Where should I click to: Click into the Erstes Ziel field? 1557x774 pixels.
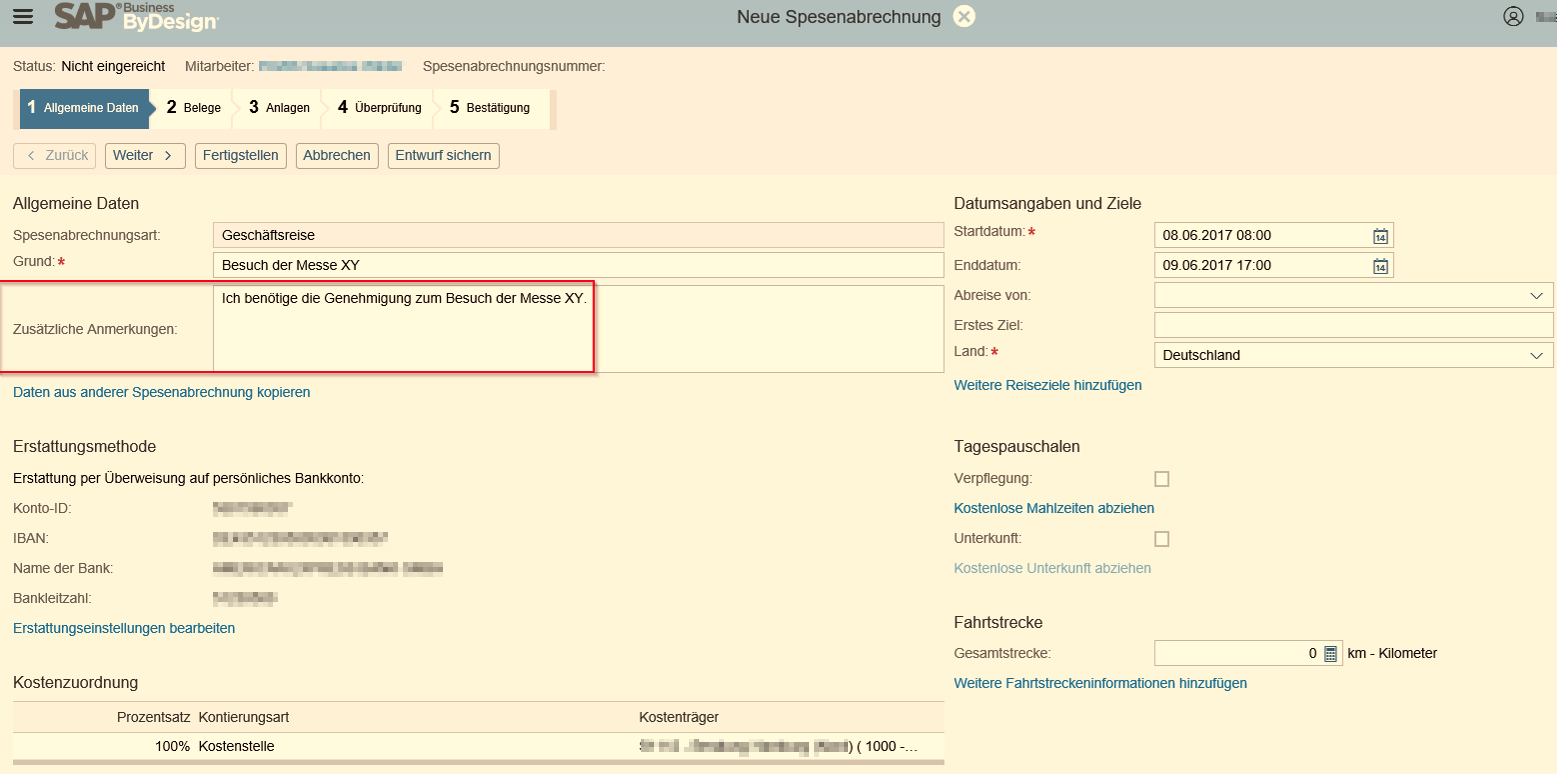[x=1353, y=326]
